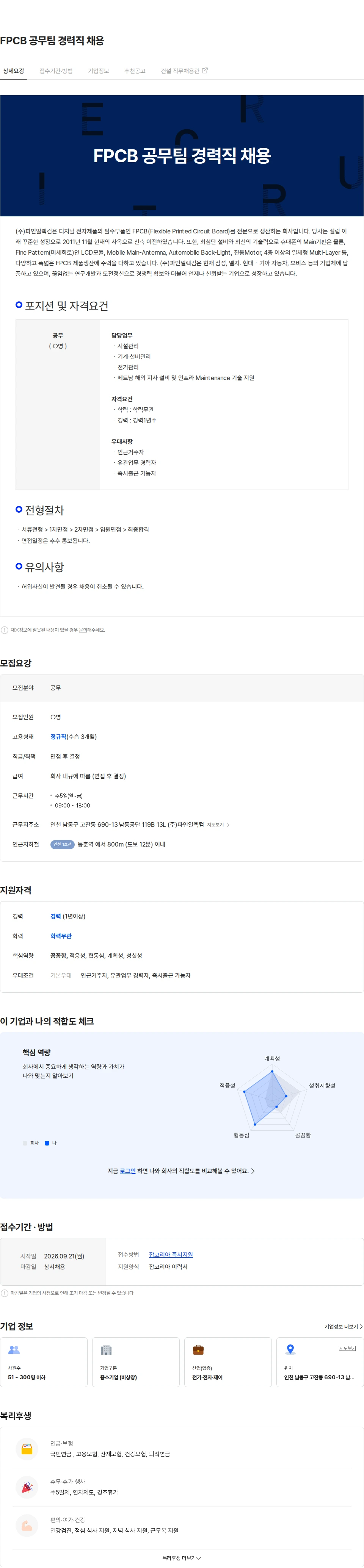The height and width of the screenshot is (1568, 364).
Task: Click 전기·전자·제어 industry text
Action: [207, 1377]
